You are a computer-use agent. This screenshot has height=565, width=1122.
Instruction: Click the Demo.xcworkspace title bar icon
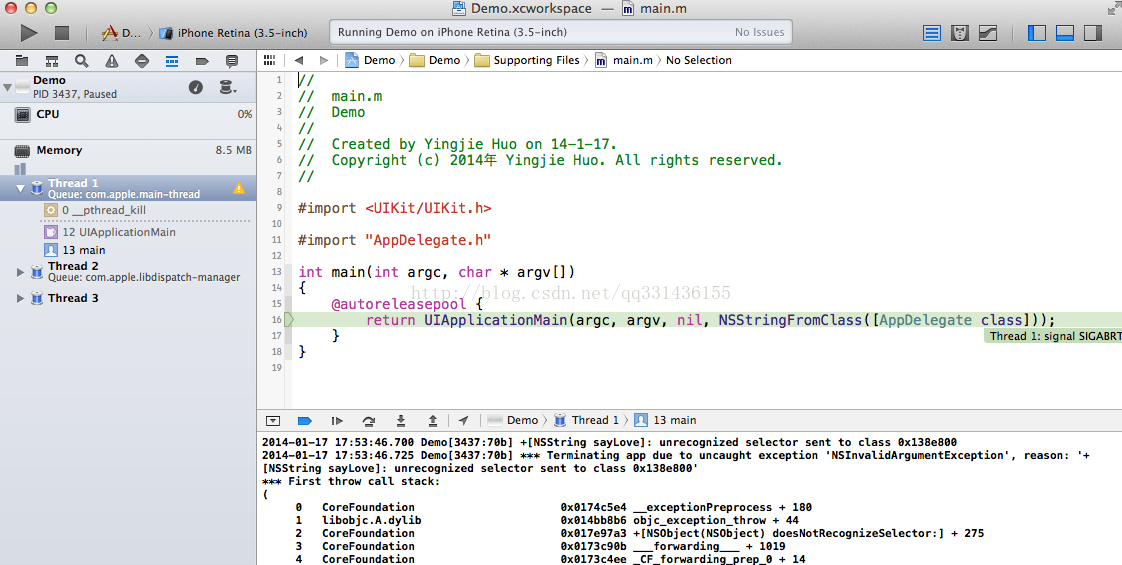[459, 9]
